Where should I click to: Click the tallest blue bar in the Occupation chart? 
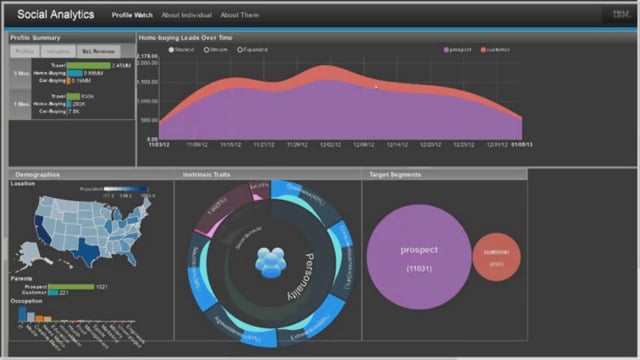point(22,314)
